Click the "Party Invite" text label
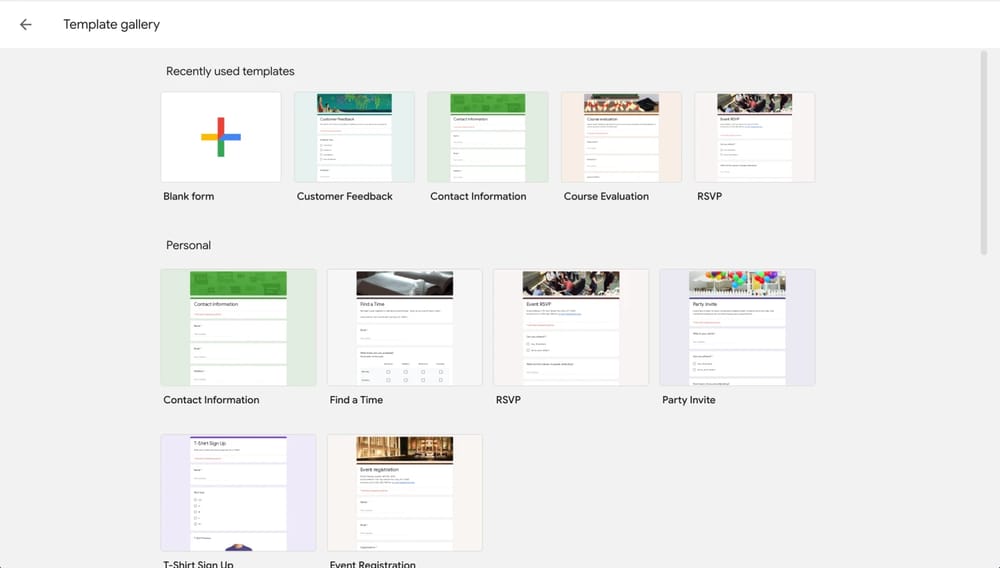The width and height of the screenshot is (1000, 568). coord(689,400)
